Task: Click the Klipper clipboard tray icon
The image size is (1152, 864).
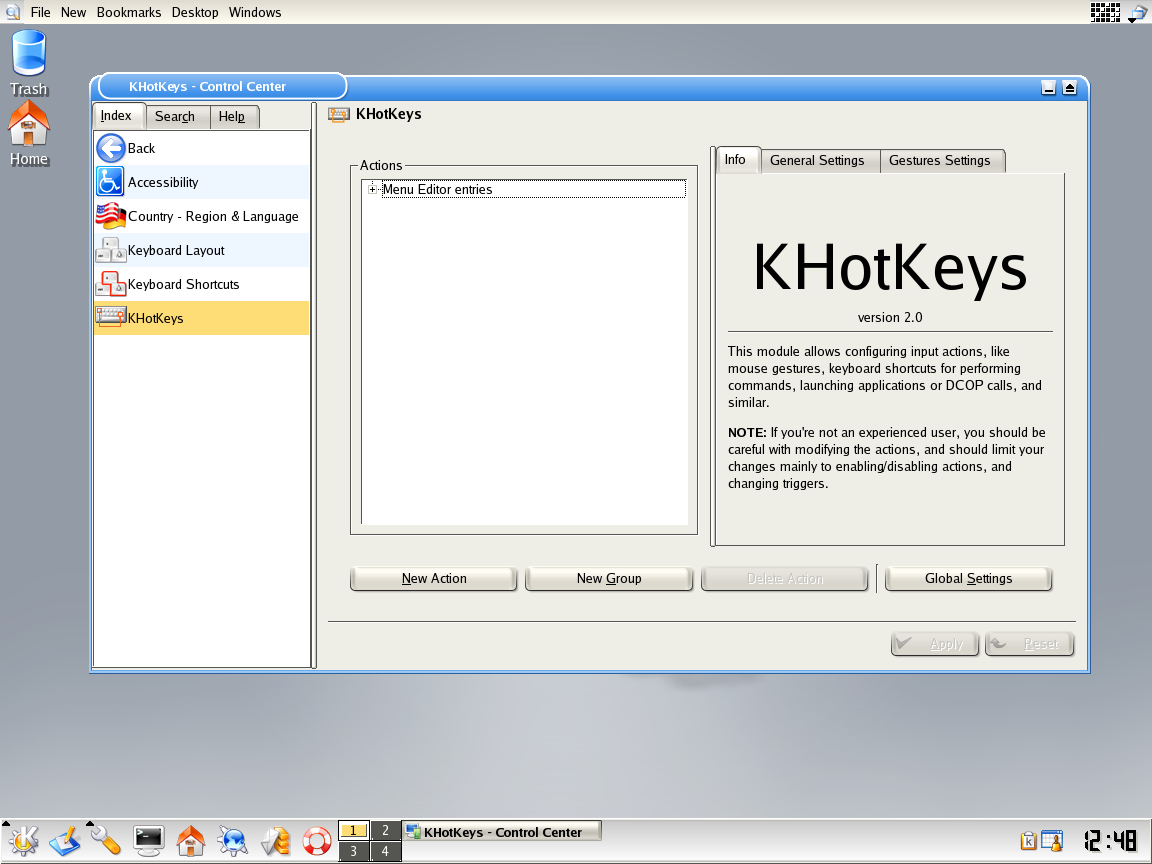Action: click(1029, 840)
